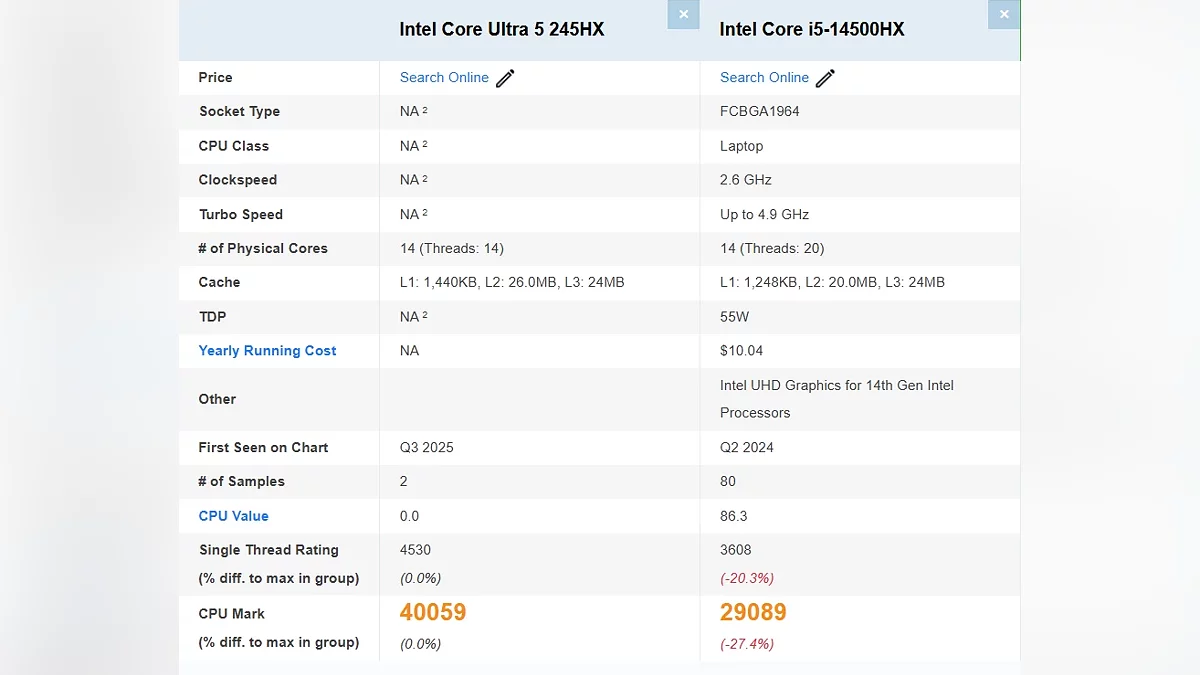Click the -27.4% CPU Mark difference
The image size is (1200, 675).
click(747, 644)
